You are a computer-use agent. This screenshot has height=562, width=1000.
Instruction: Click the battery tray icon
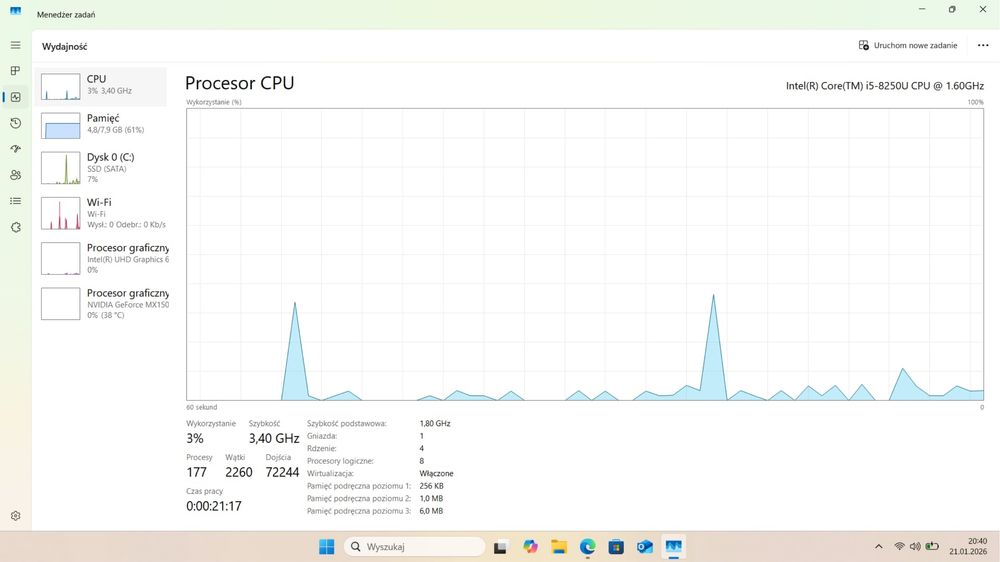[x=932, y=547]
